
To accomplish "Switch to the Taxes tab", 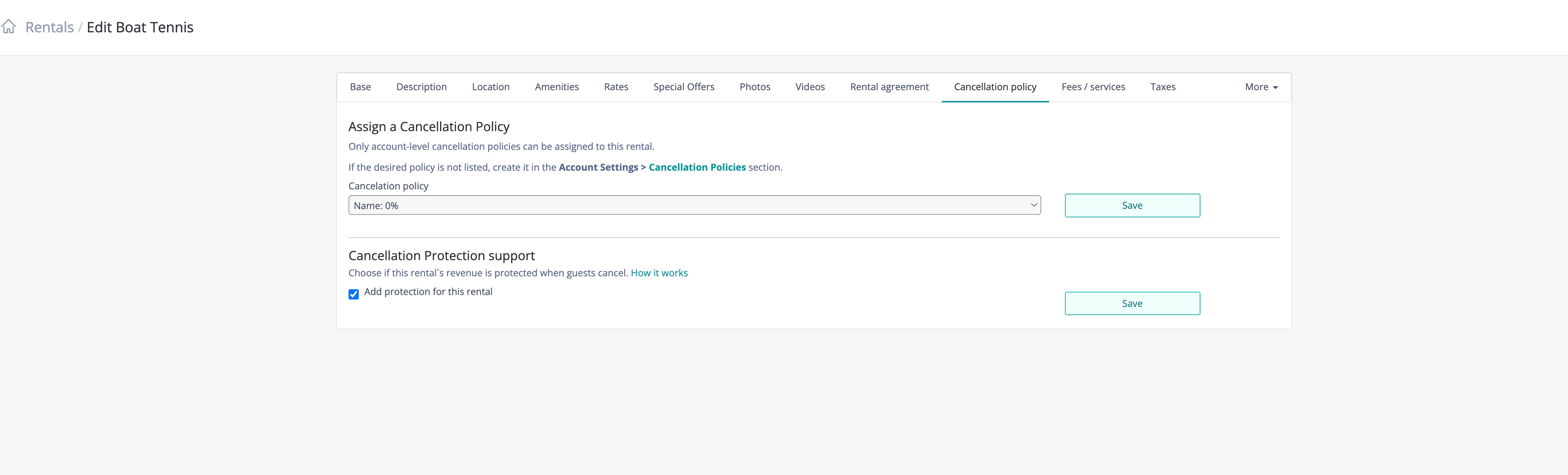I will coord(1163,87).
